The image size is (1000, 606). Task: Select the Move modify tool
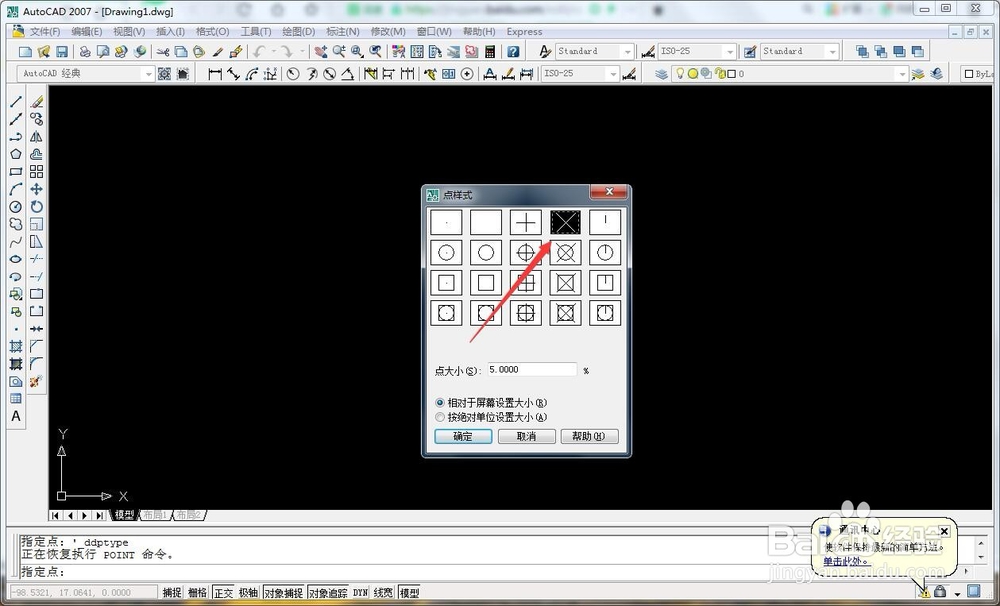[36, 189]
